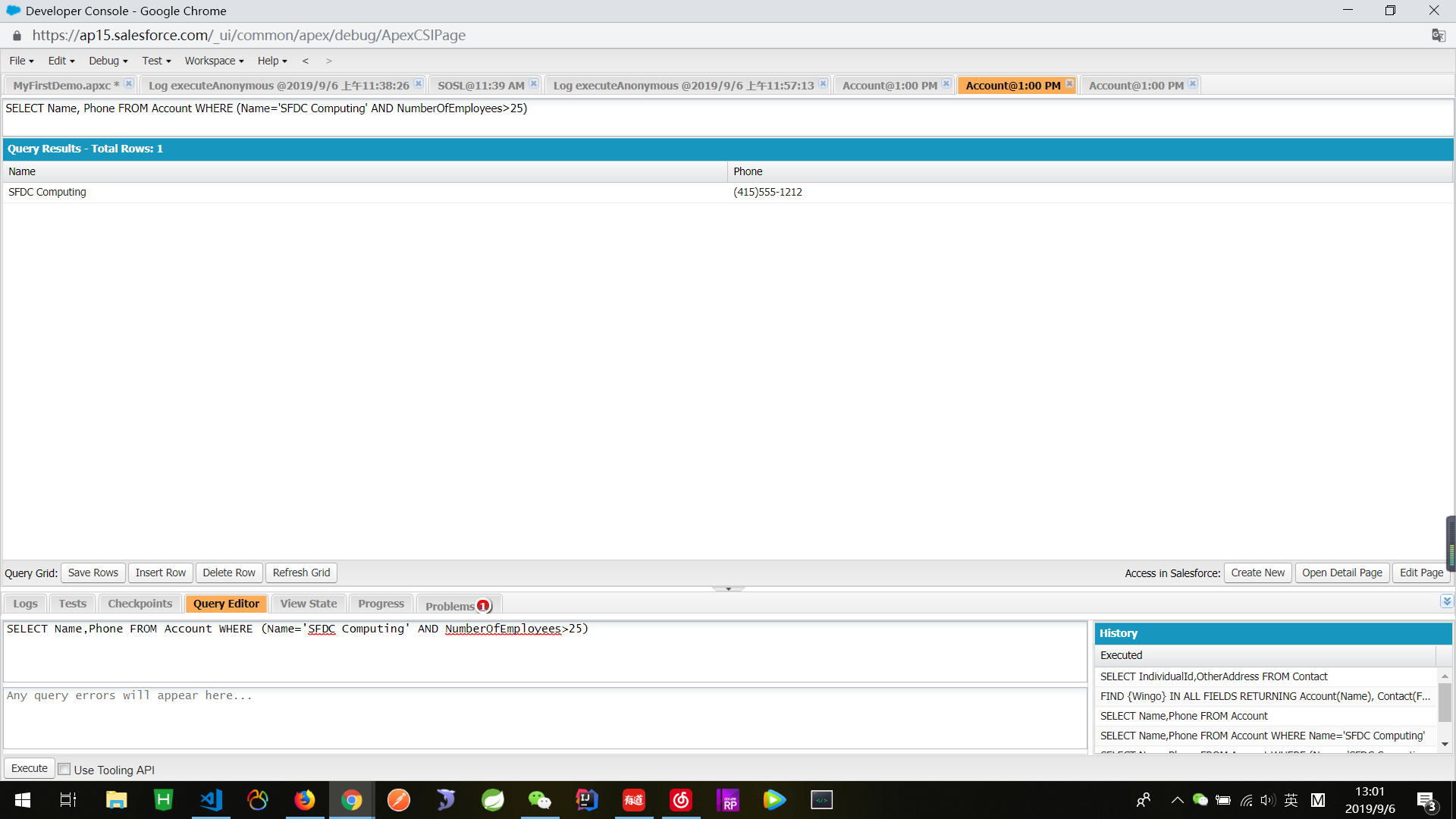Open the volume control in the system tray
The height and width of the screenshot is (819, 1456).
[1267, 800]
